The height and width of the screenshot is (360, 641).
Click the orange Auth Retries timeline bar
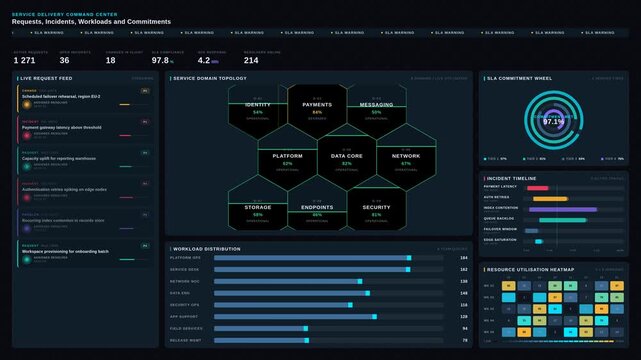click(x=550, y=199)
